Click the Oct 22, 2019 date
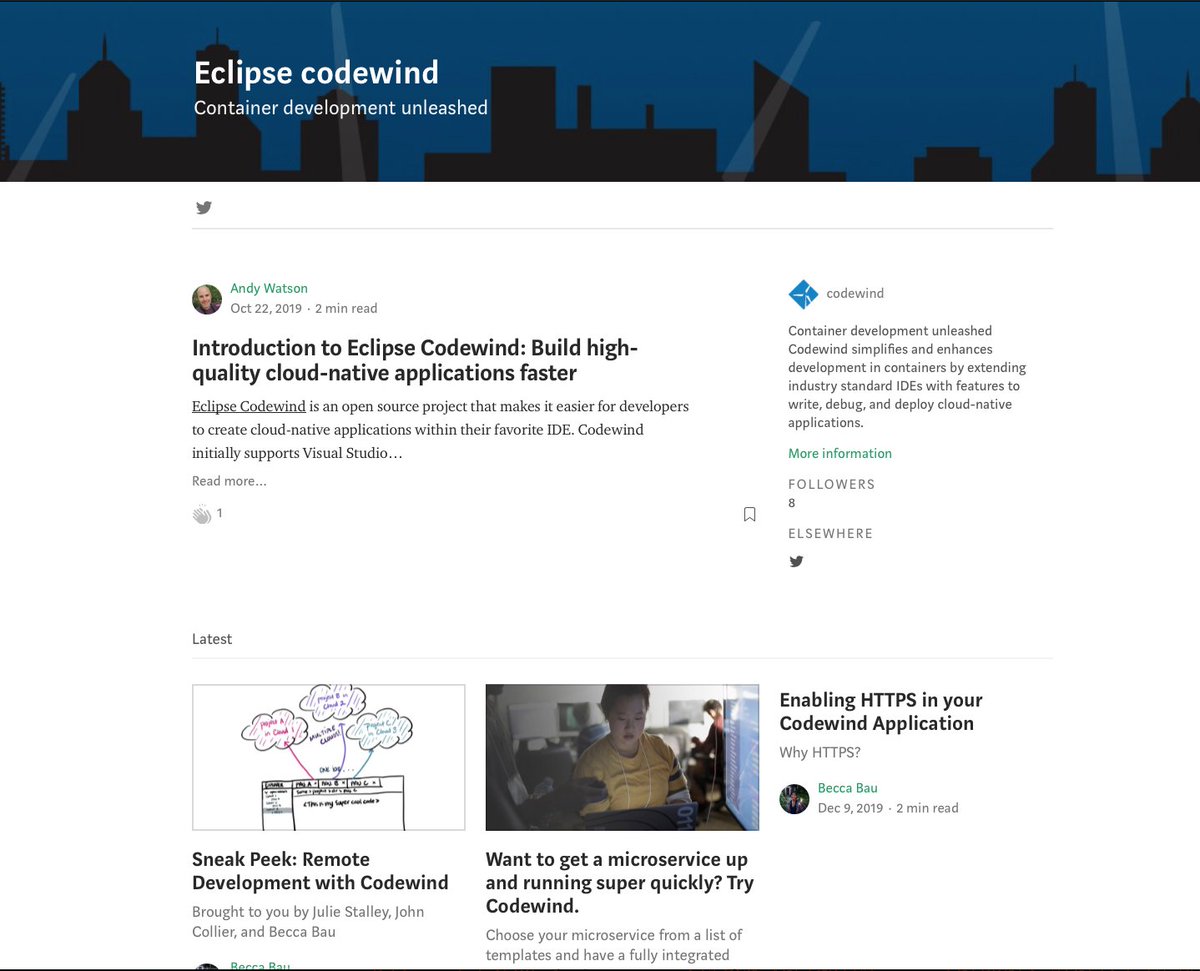The height and width of the screenshot is (971, 1200). tap(266, 308)
